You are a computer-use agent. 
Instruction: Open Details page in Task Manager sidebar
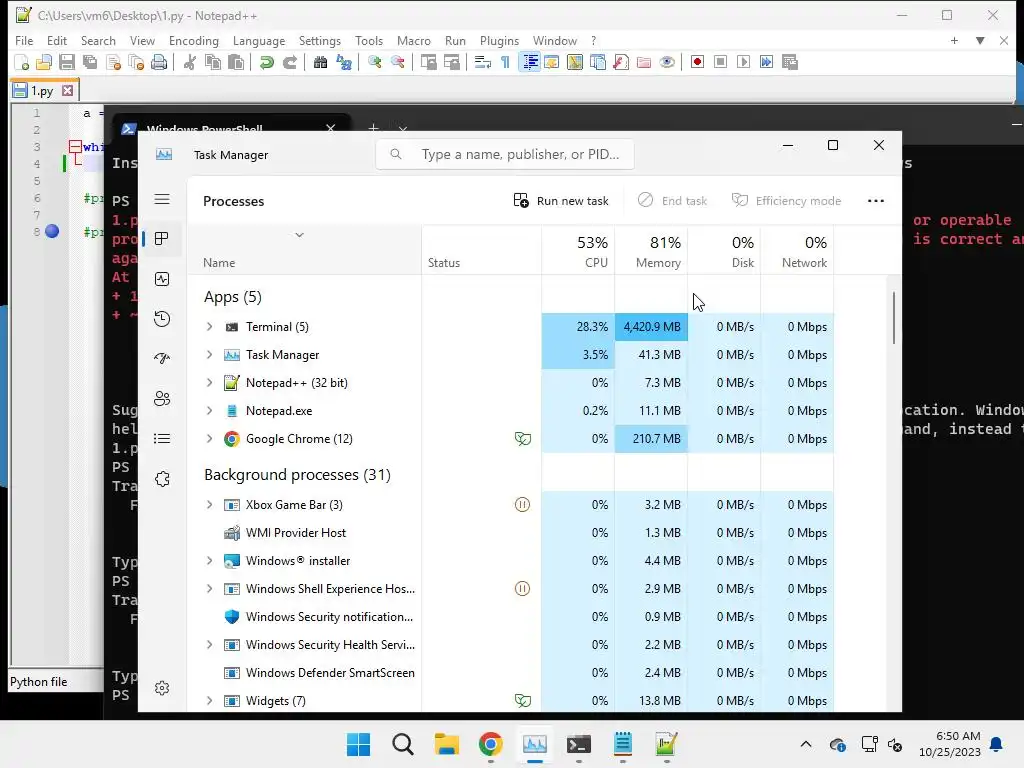point(162,438)
